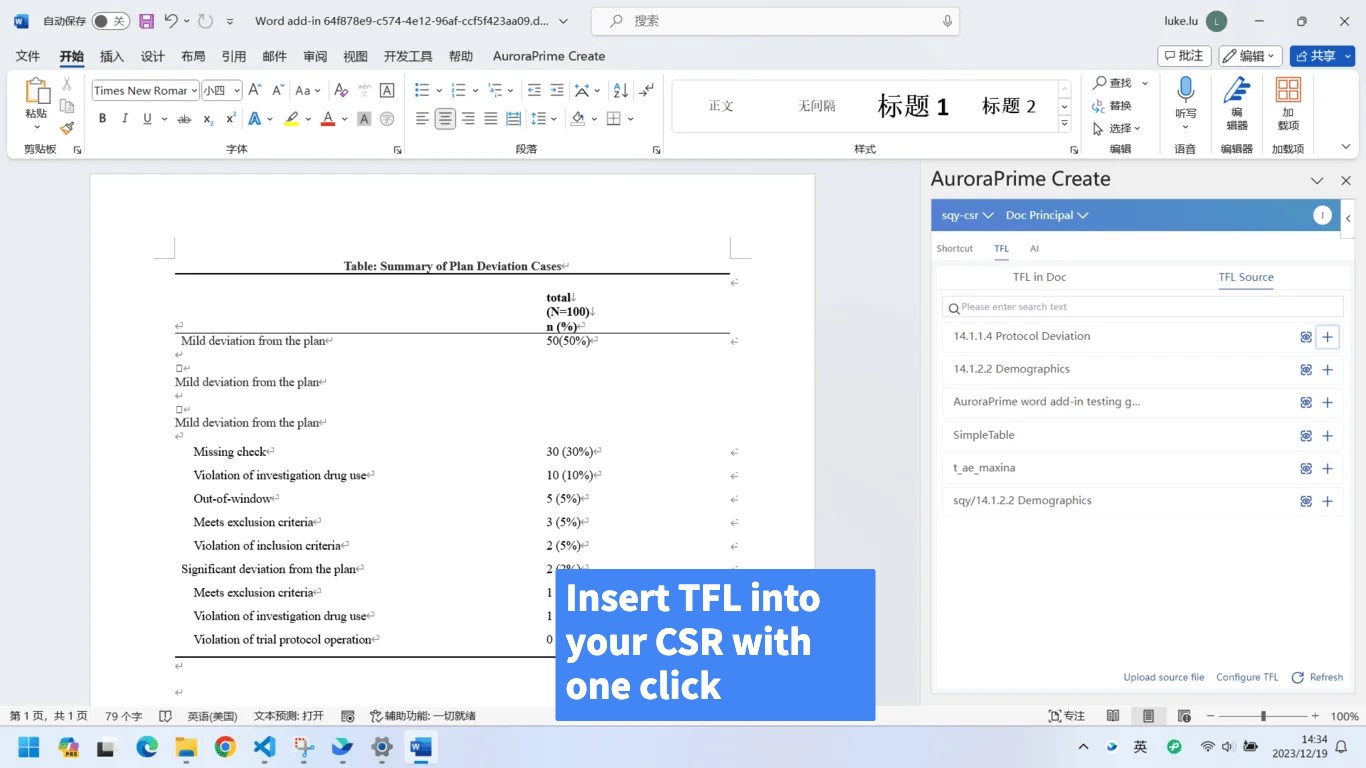Open the Insert (插入) ribbon tab
Viewport: 1366px width, 768px height.
pyautogui.click(x=112, y=56)
